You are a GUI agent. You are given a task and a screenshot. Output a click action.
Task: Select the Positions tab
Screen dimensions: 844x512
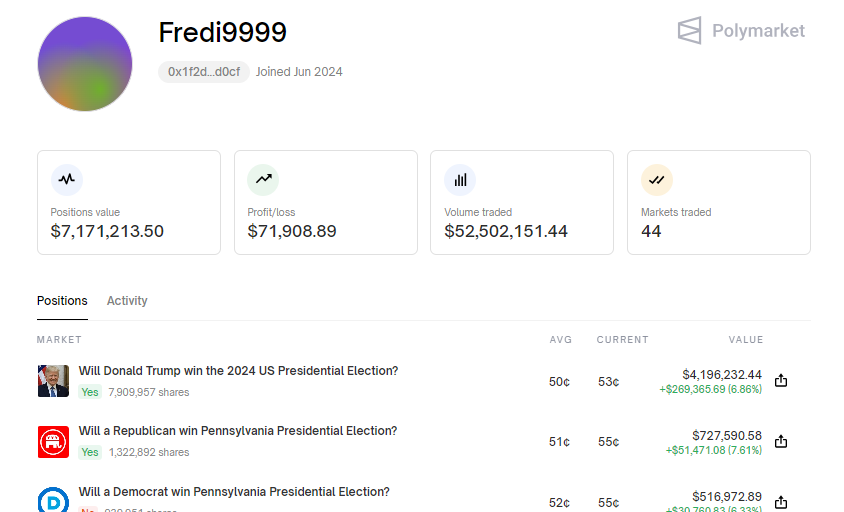(62, 301)
